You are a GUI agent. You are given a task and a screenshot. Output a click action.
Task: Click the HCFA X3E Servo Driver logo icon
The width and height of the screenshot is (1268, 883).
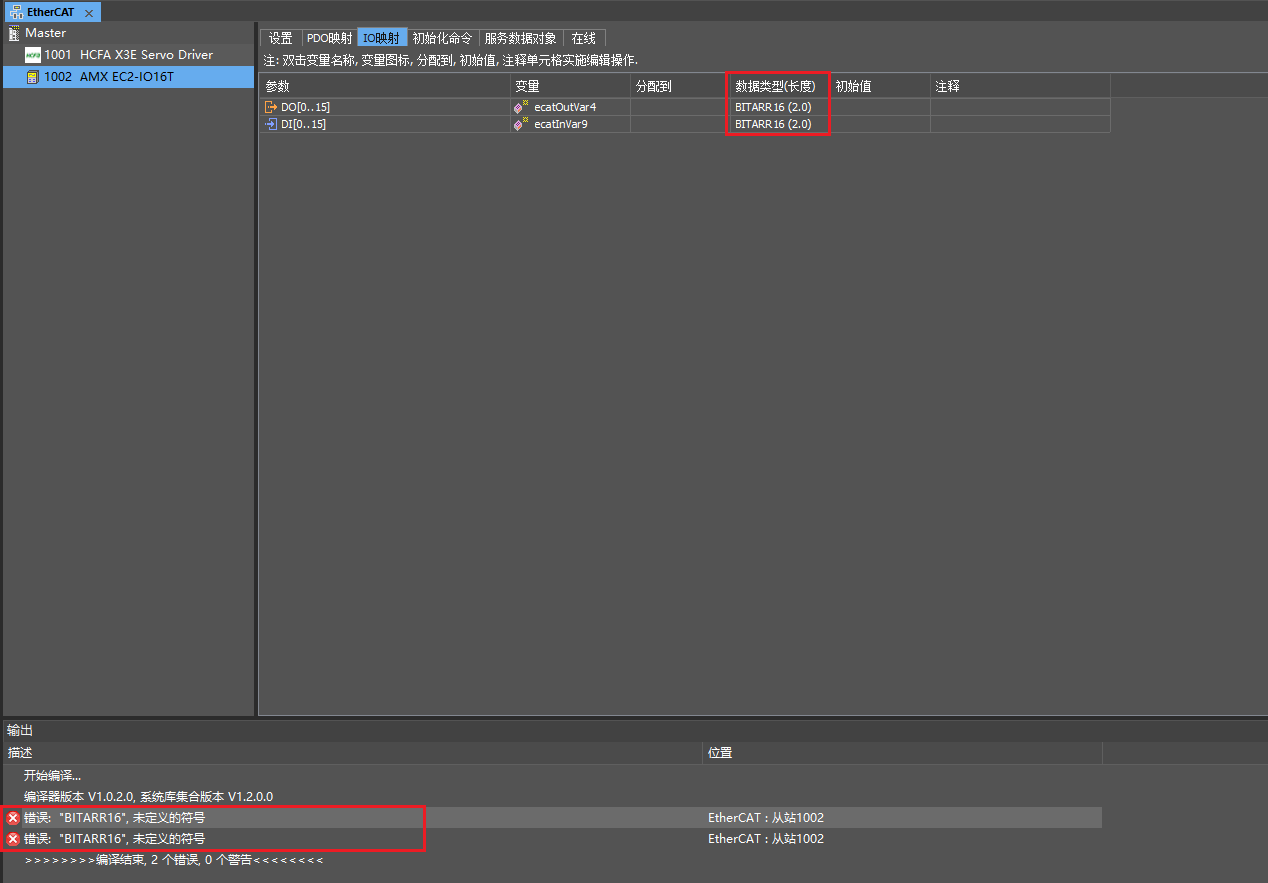point(33,55)
